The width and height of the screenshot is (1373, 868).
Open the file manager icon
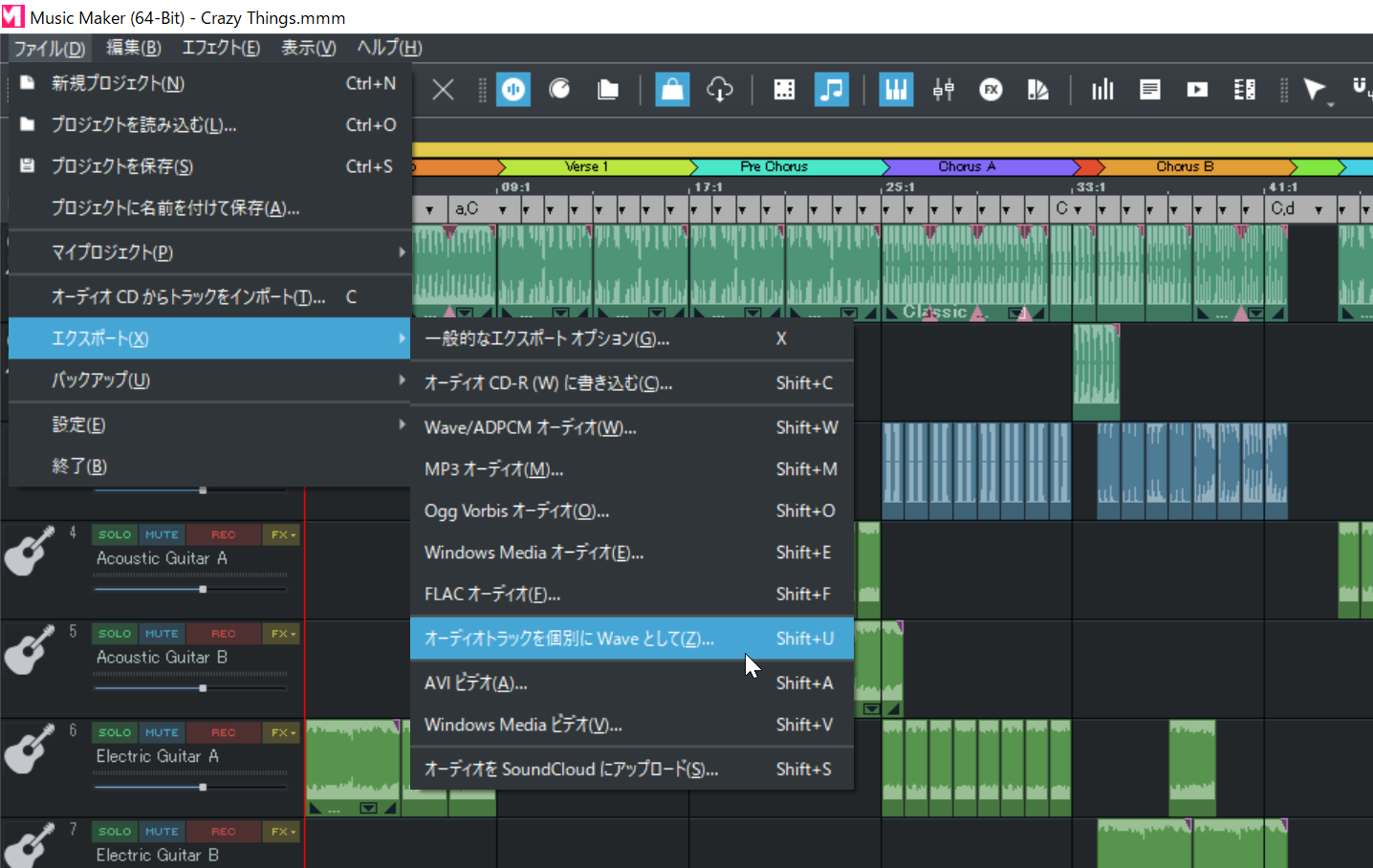coord(607,90)
